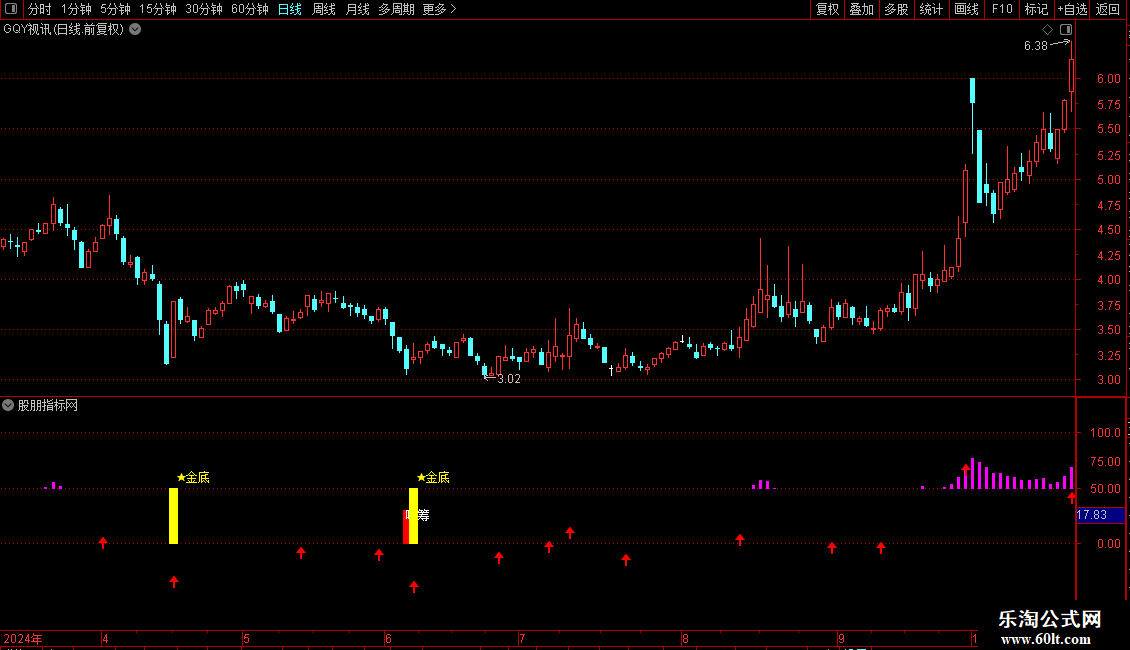The image size is (1130, 650).
Task: Click the second 金底 star label in June
Action: click(433, 477)
